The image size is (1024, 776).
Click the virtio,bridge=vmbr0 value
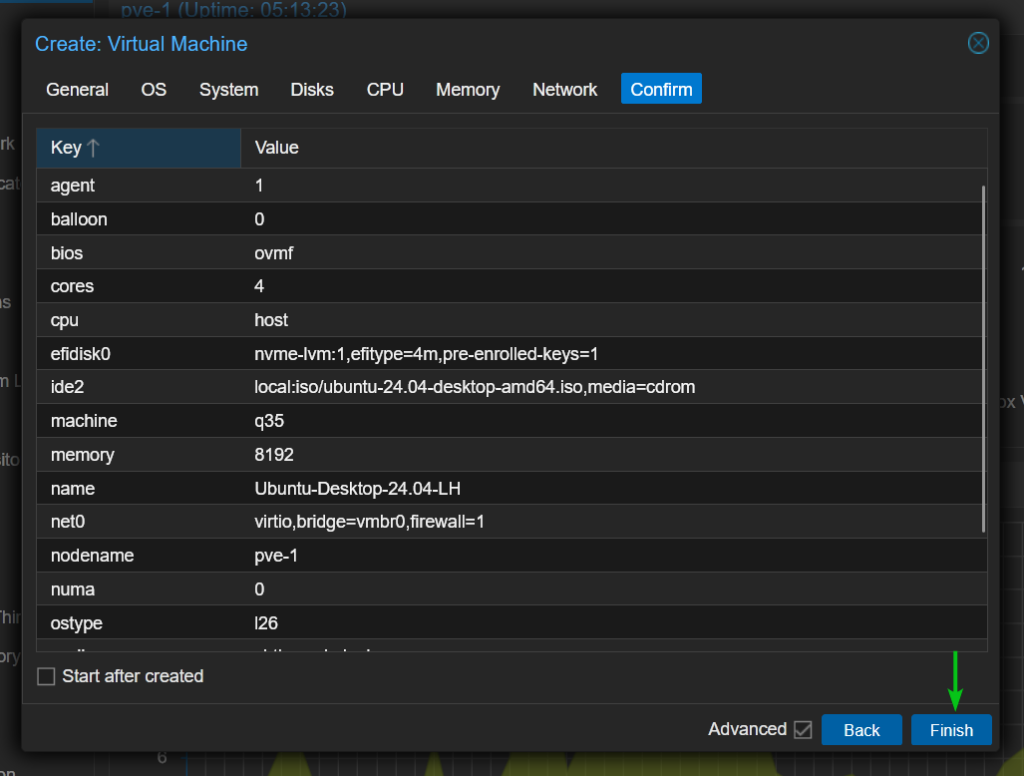tap(369, 522)
